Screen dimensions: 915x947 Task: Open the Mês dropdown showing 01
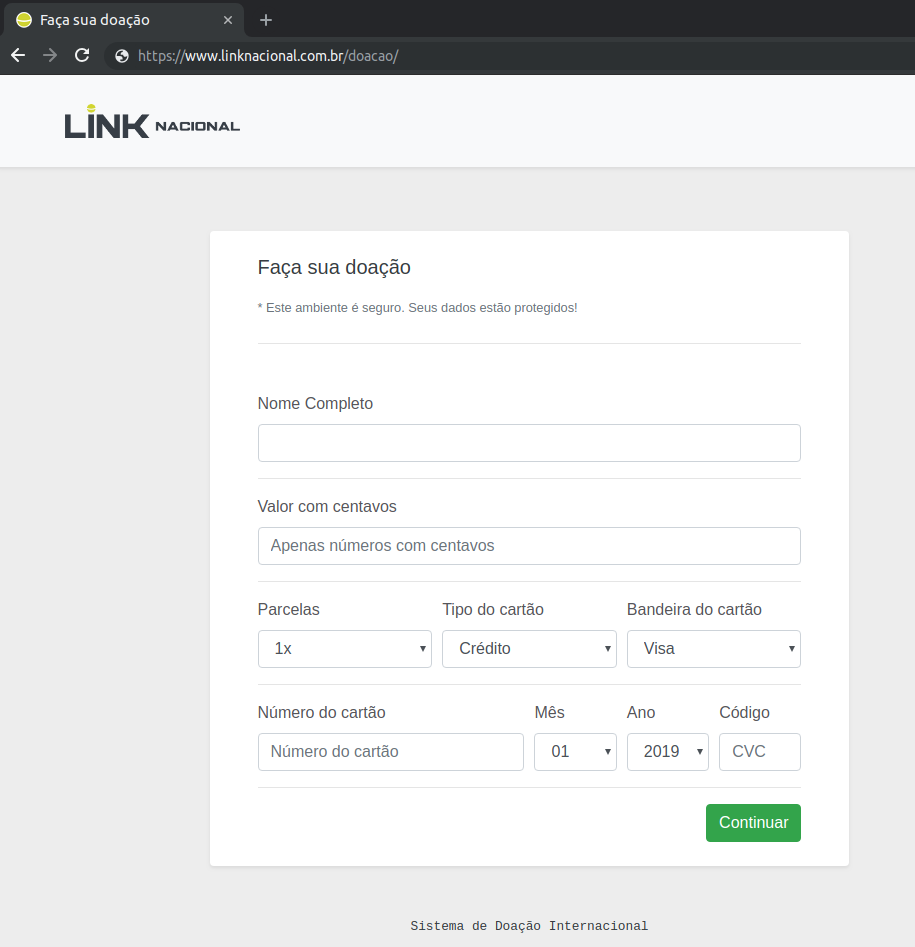[x=575, y=751]
